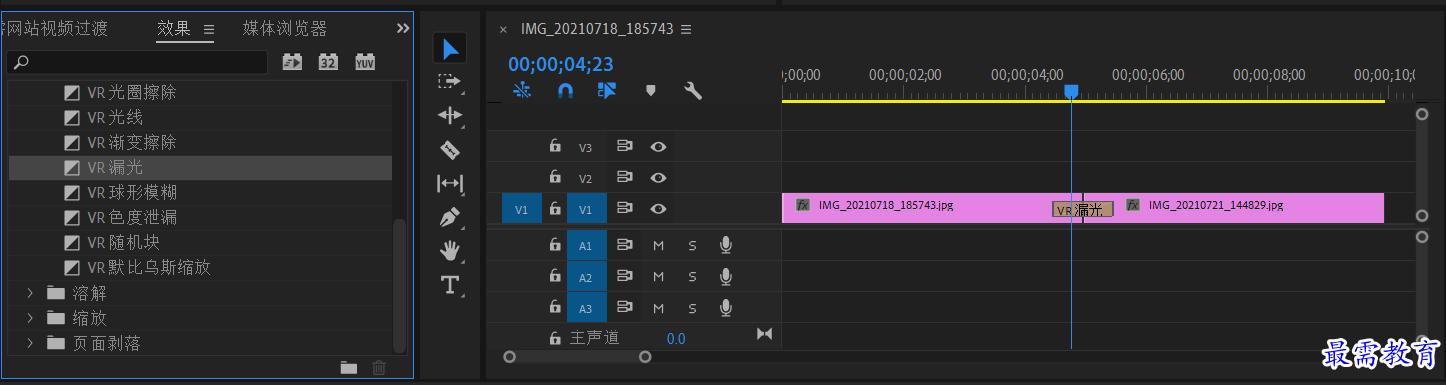Toggle V1 track lock

coord(555,209)
